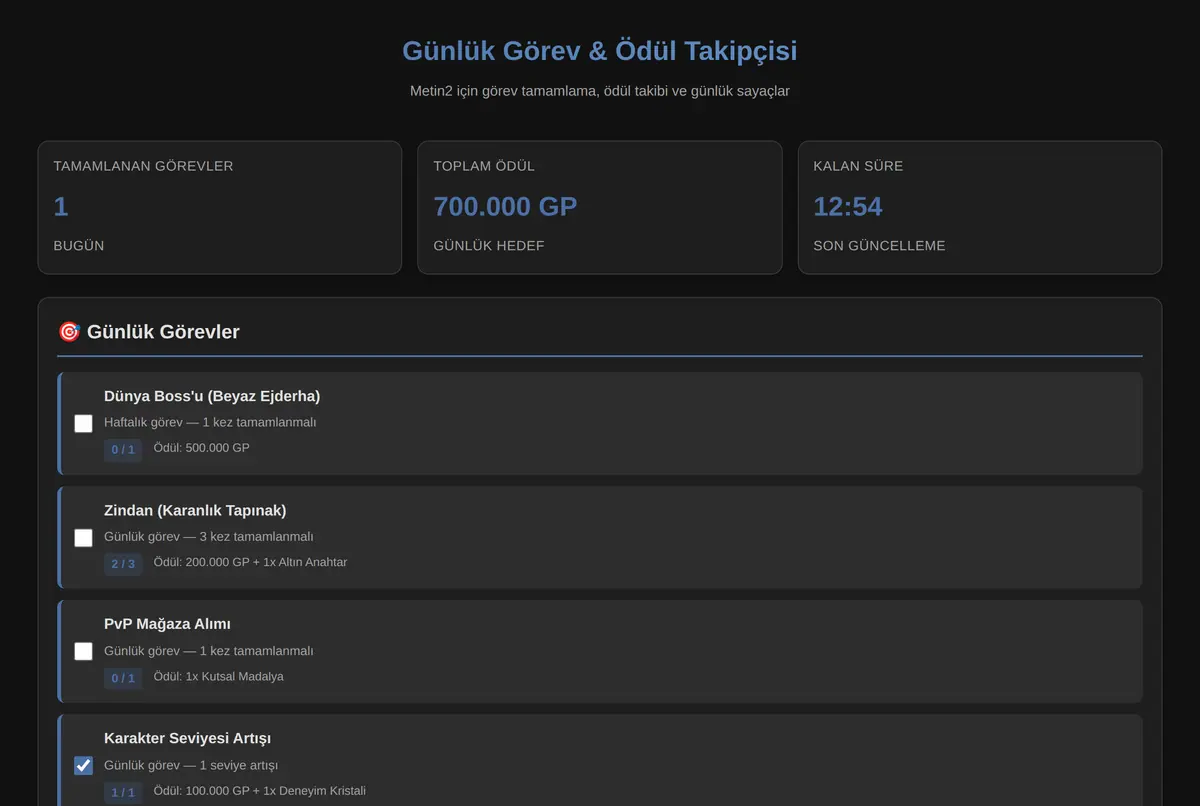Click the Karakter Seviyesi Artışı task title
The width and height of the screenshot is (1200, 806).
188,738
